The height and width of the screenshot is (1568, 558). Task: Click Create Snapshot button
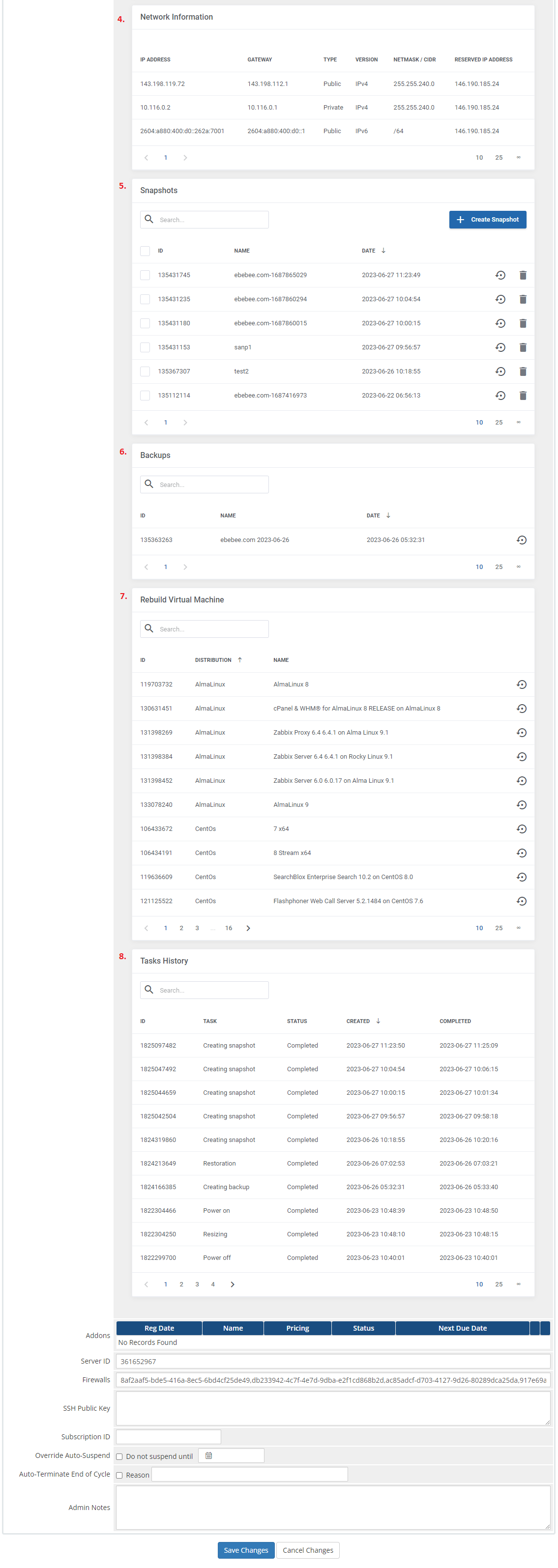[487, 220]
